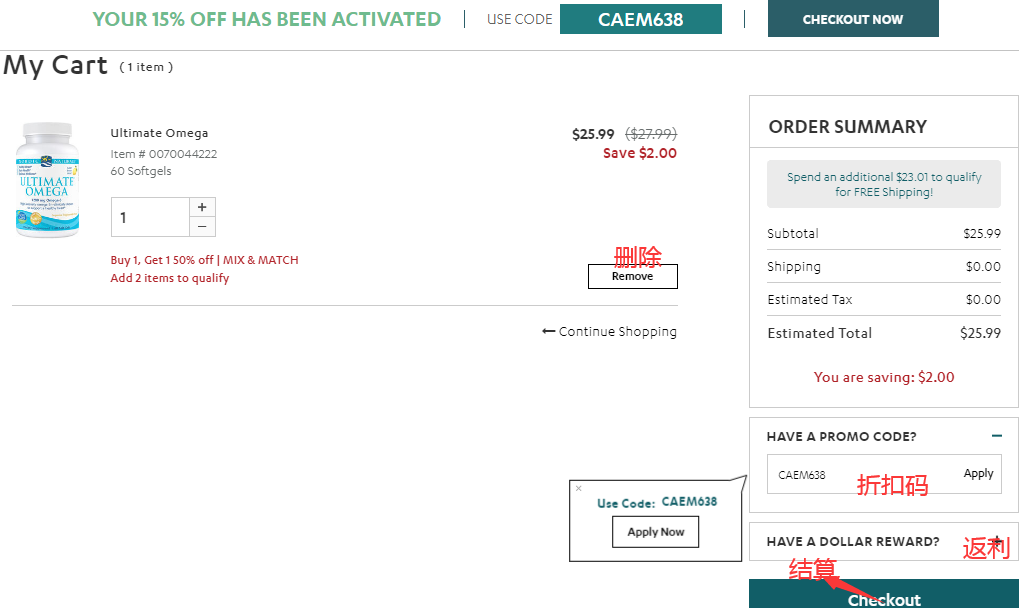Close the Use Code popup
Viewport: 1019px width, 608px height.
pyautogui.click(x=578, y=489)
